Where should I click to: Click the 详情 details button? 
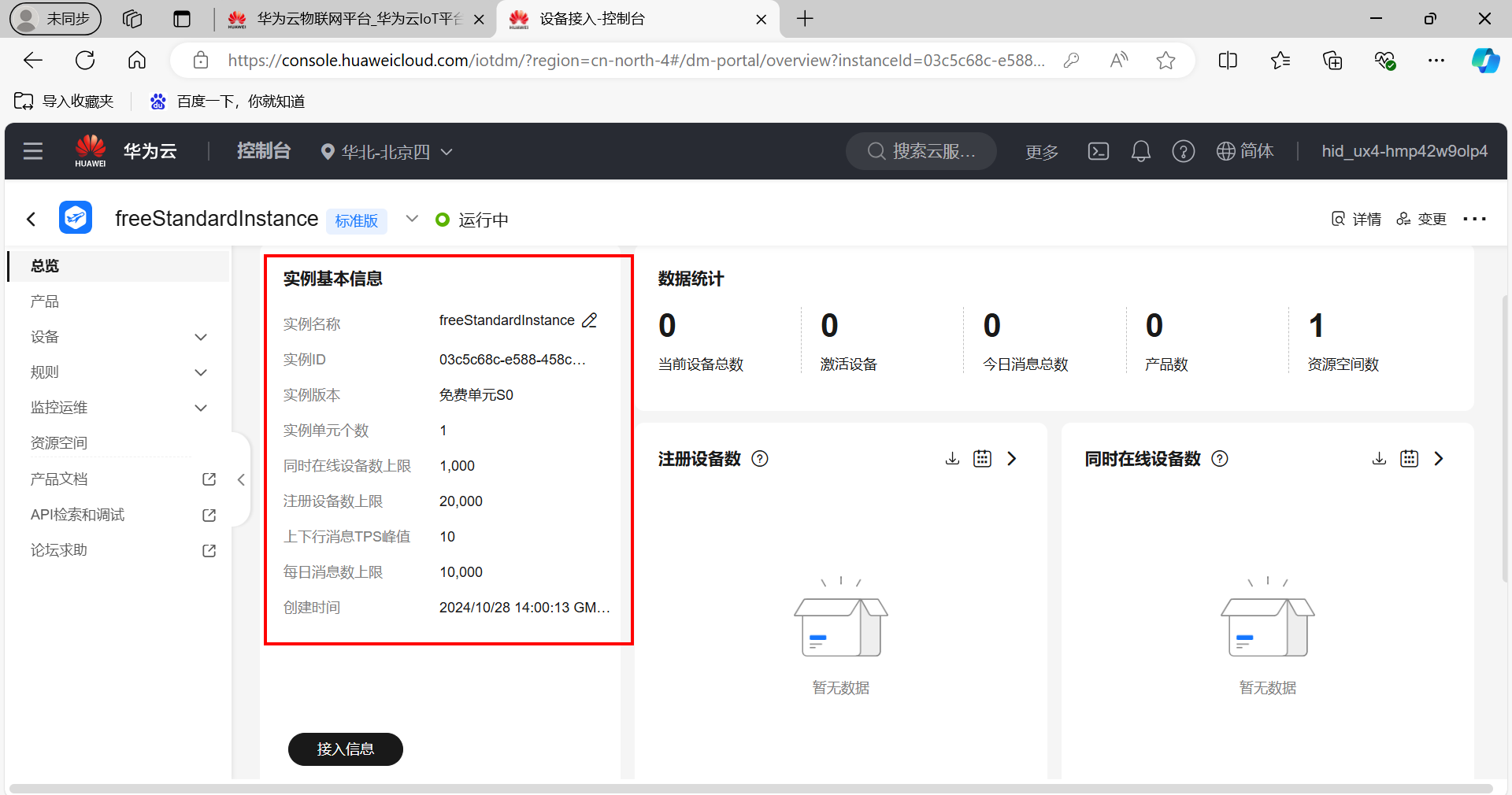1356,219
